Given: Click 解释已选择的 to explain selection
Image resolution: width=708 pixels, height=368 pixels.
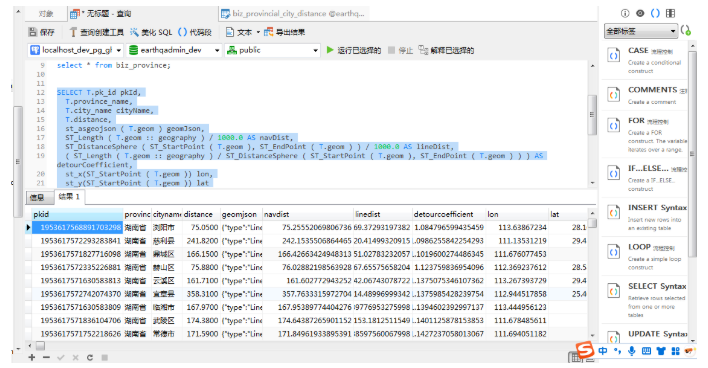Looking at the screenshot, I should [446, 50].
